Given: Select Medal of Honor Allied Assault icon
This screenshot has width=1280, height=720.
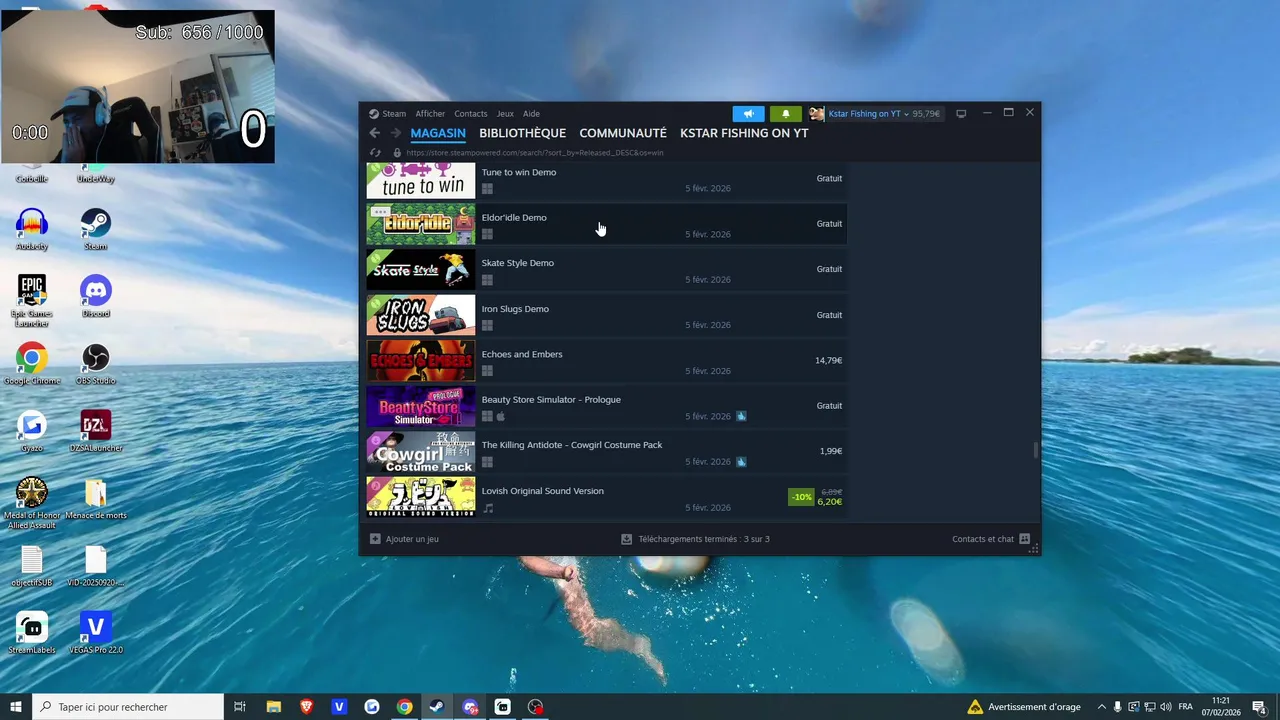Looking at the screenshot, I should pos(32,503).
